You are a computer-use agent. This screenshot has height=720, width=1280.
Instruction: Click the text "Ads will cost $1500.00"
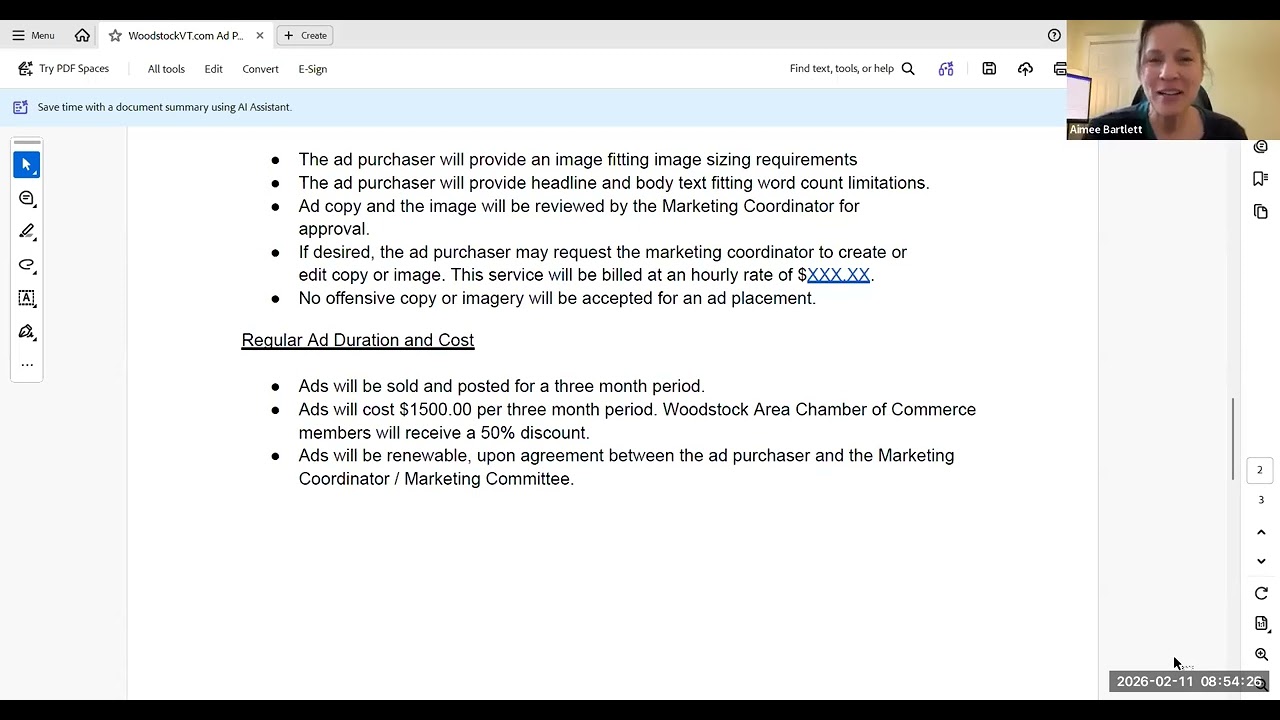(385, 409)
